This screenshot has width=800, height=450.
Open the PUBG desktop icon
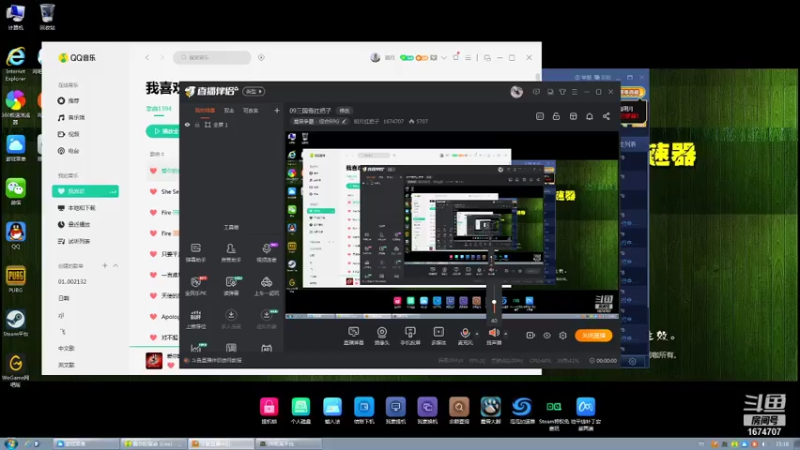pyautogui.click(x=15, y=280)
